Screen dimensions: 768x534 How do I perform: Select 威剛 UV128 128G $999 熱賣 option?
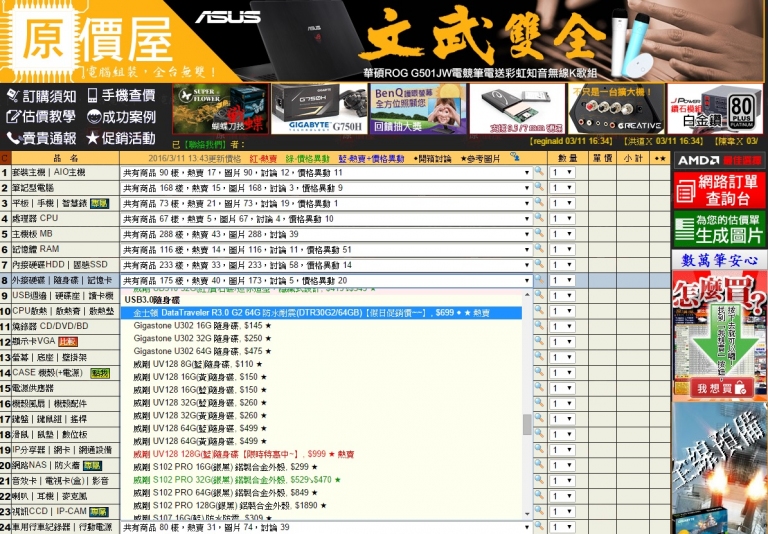[321, 454]
